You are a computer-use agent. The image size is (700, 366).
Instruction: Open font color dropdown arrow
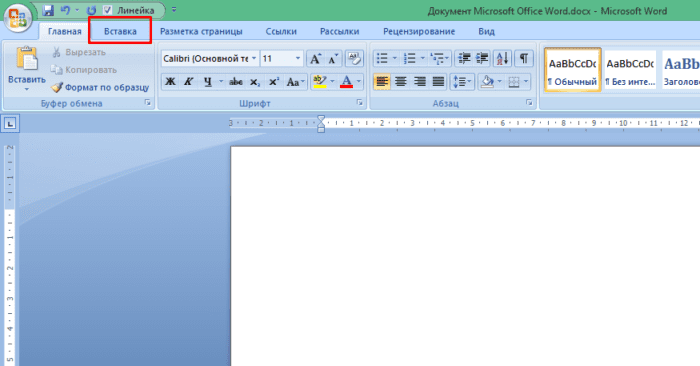pyautogui.click(x=359, y=82)
